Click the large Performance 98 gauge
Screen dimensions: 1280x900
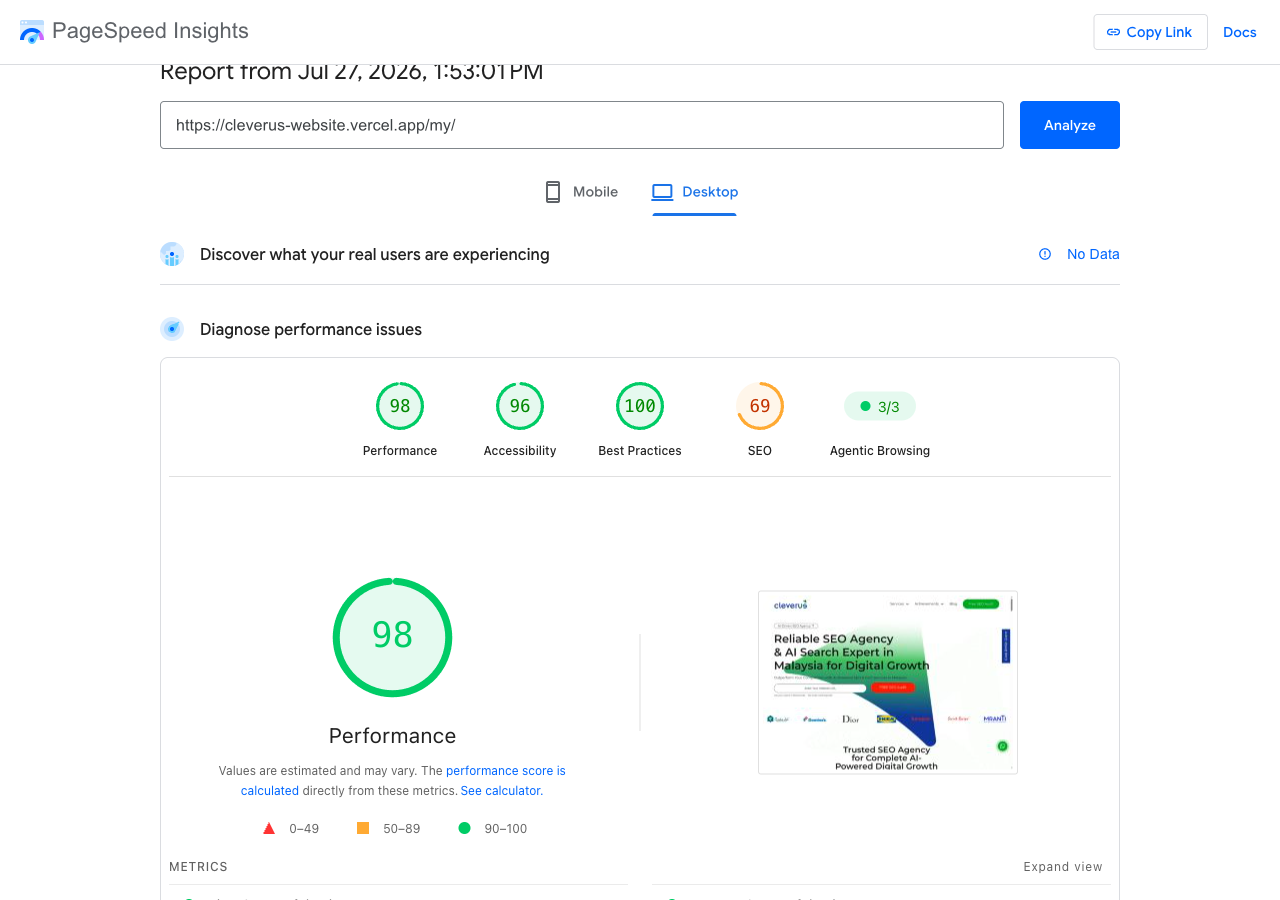pyautogui.click(x=392, y=637)
